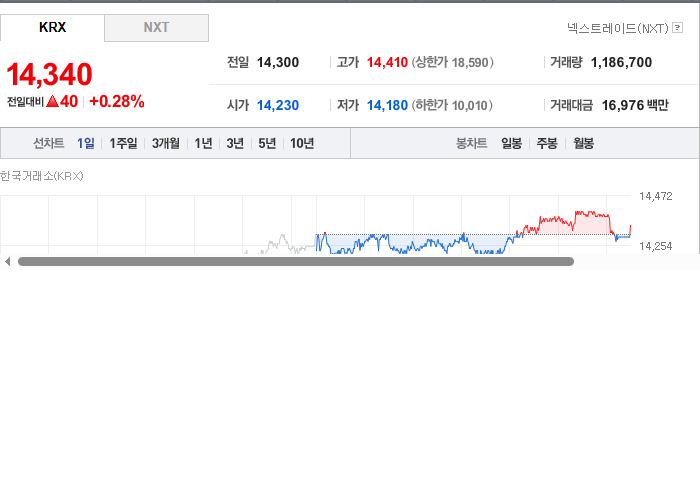Click the horizontal scrollbar thumb
Image resolution: width=700 pixels, height=490 pixels.
click(296, 262)
